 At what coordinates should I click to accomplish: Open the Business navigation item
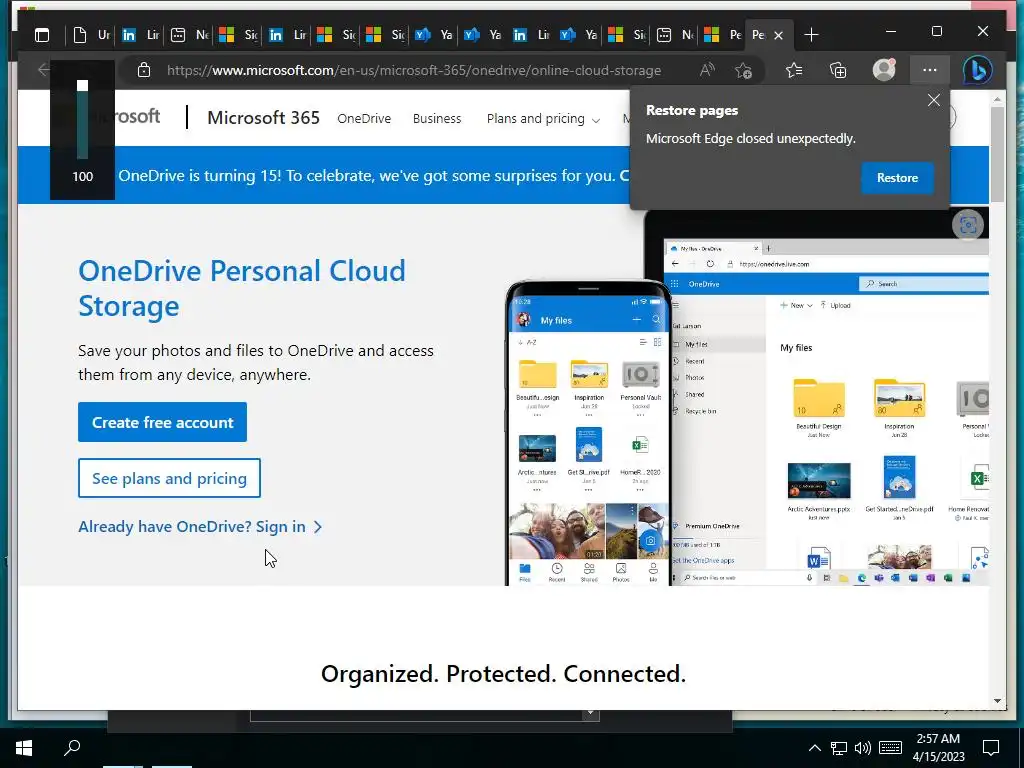pyautogui.click(x=437, y=118)
